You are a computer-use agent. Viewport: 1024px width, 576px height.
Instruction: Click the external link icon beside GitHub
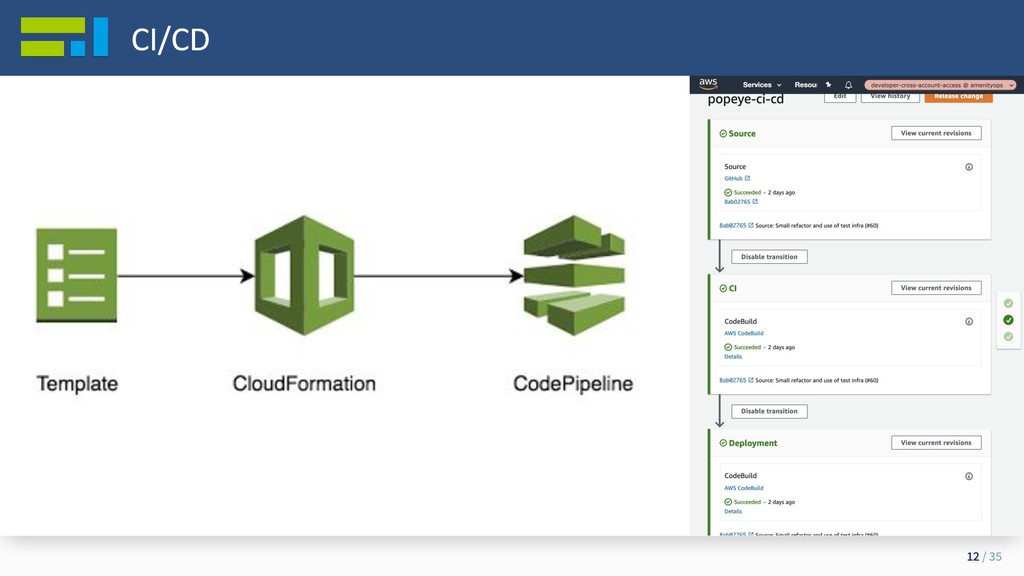point(747,178)
